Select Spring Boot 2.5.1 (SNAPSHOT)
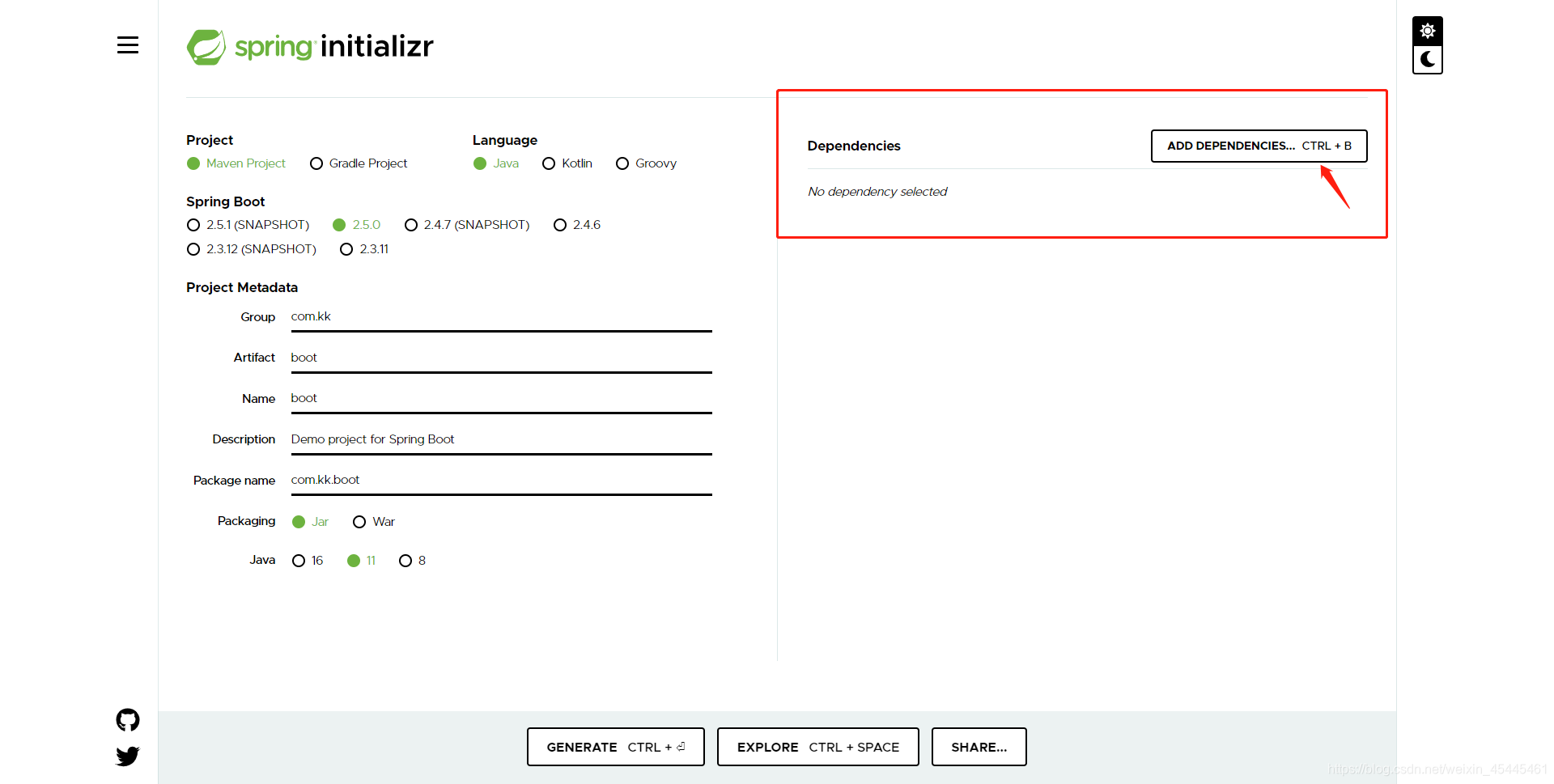Image resolution: width=1554 pixels, height=784 pixels. 248,225
